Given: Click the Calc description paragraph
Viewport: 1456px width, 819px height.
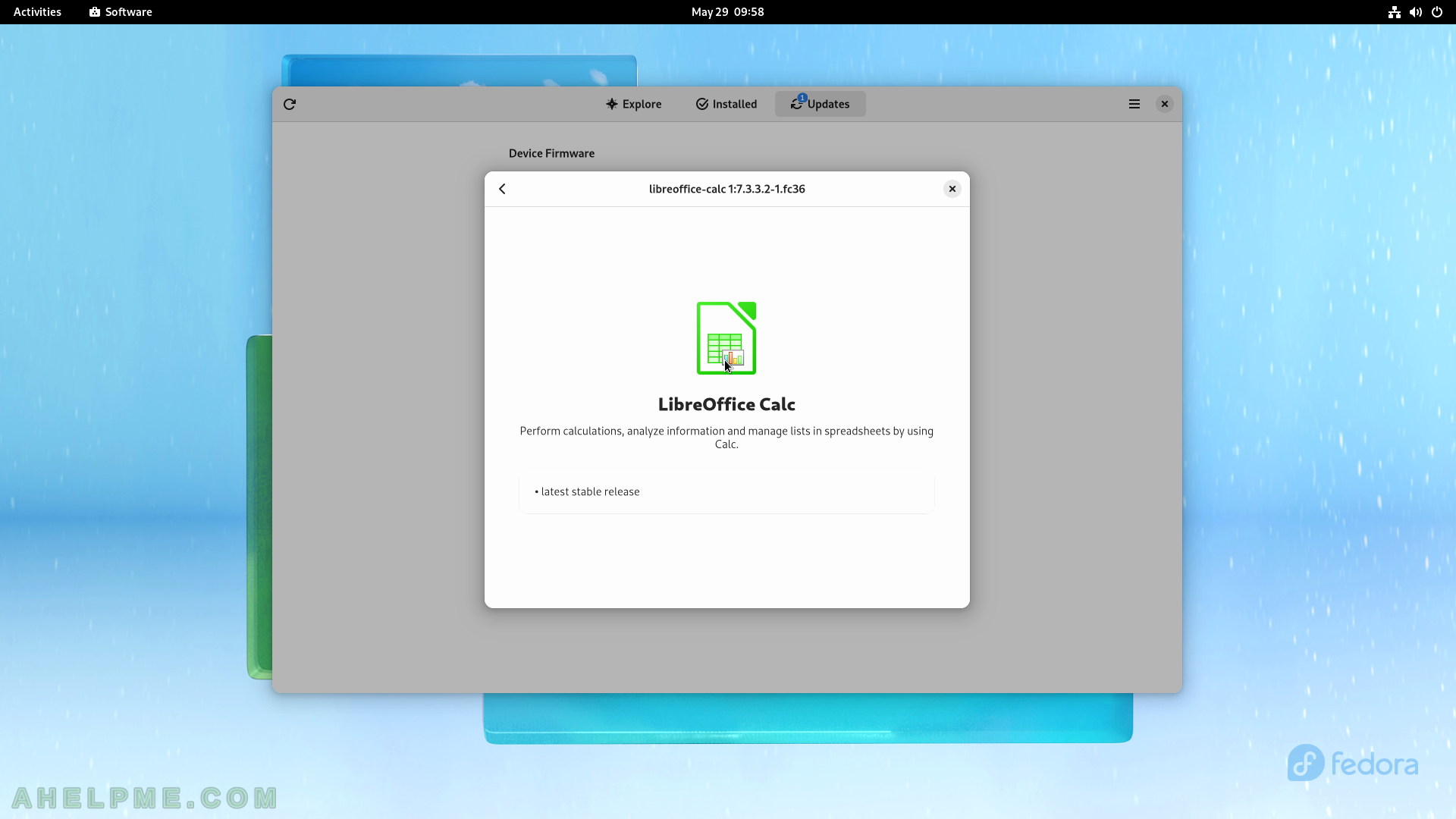Looking at the screenshot, I should click(726, 438).
